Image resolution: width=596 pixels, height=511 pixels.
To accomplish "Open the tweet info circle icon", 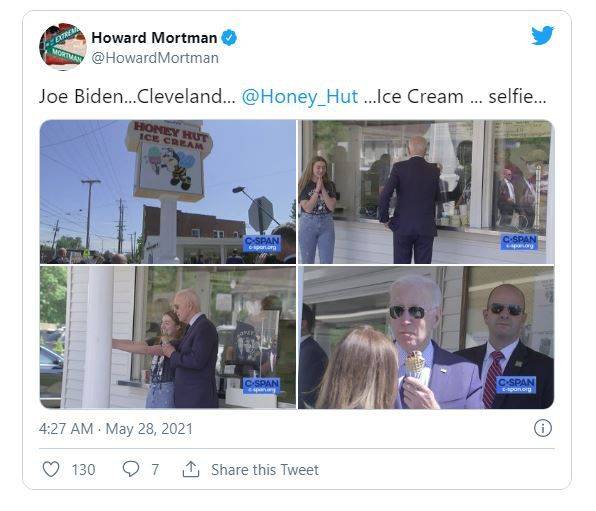I will [x=543, y=428].
